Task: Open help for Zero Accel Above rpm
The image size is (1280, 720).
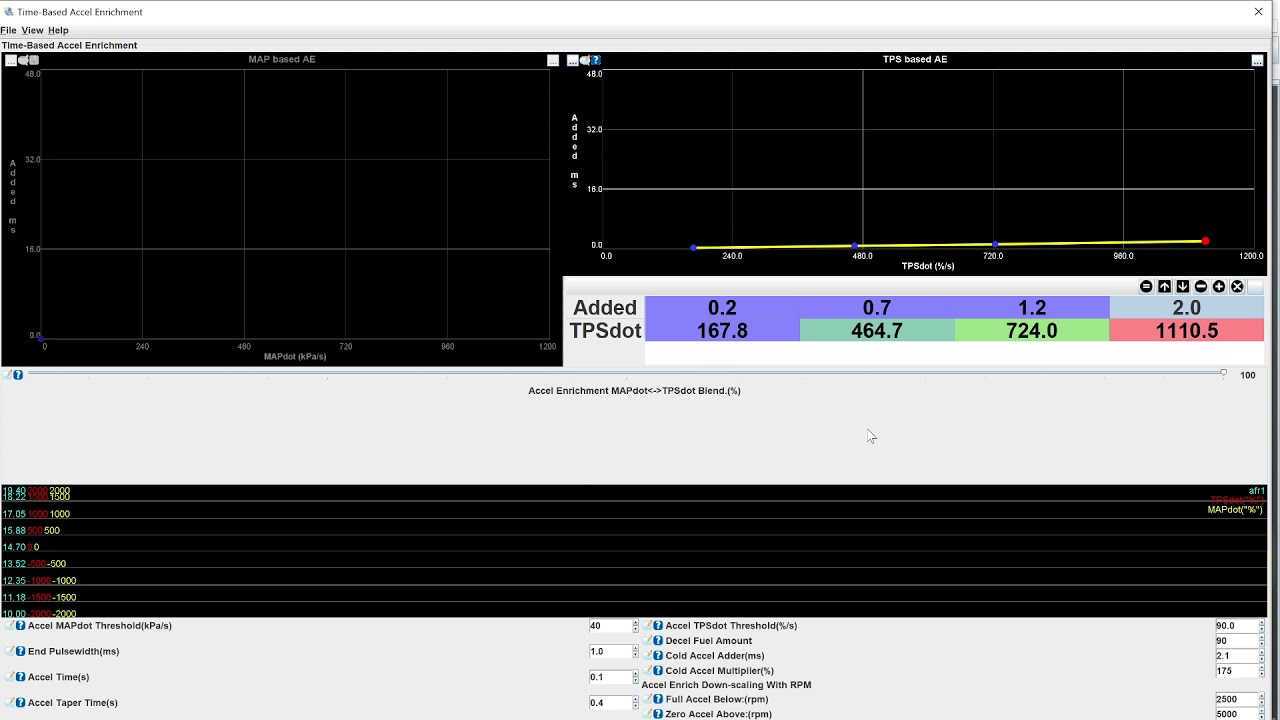Action: [658, 714]
